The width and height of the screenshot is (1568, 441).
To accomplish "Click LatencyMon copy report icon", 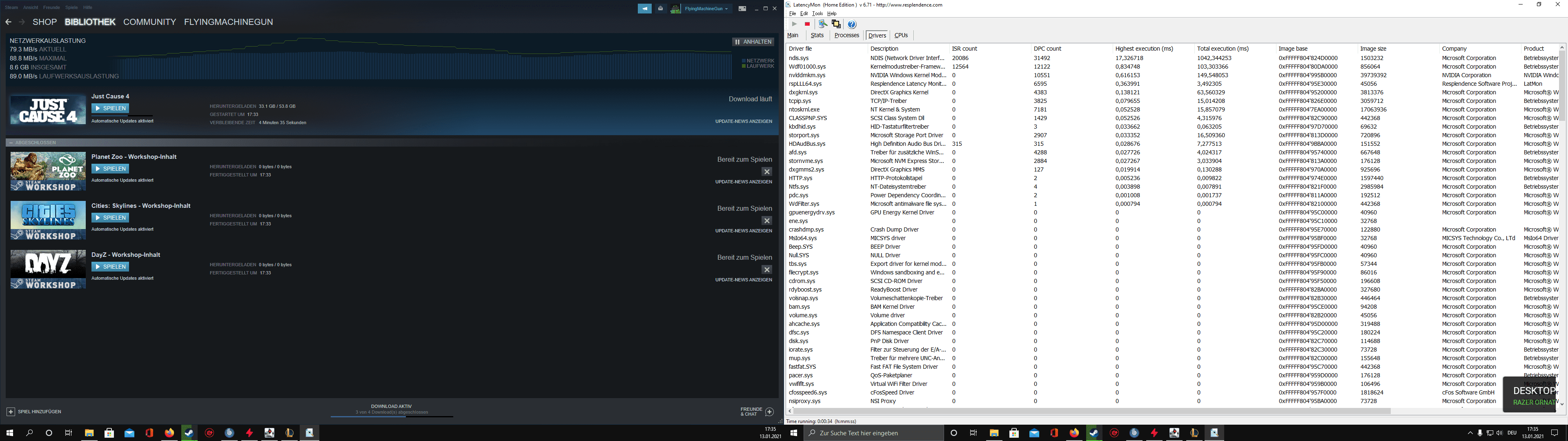I will click(x=836, y=24).
